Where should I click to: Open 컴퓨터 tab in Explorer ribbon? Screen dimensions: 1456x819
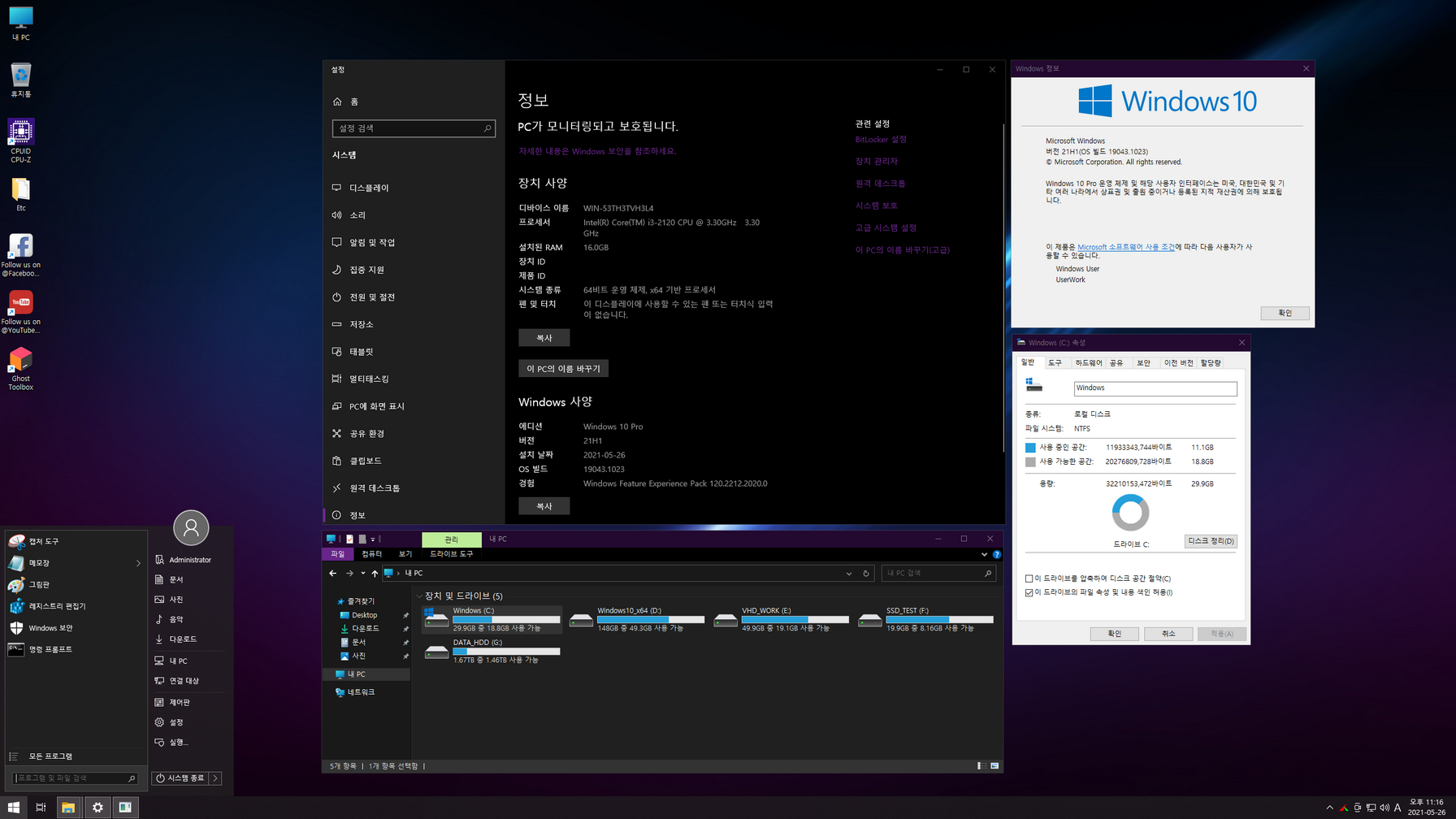pyautogui.click(x=371, y=554)
